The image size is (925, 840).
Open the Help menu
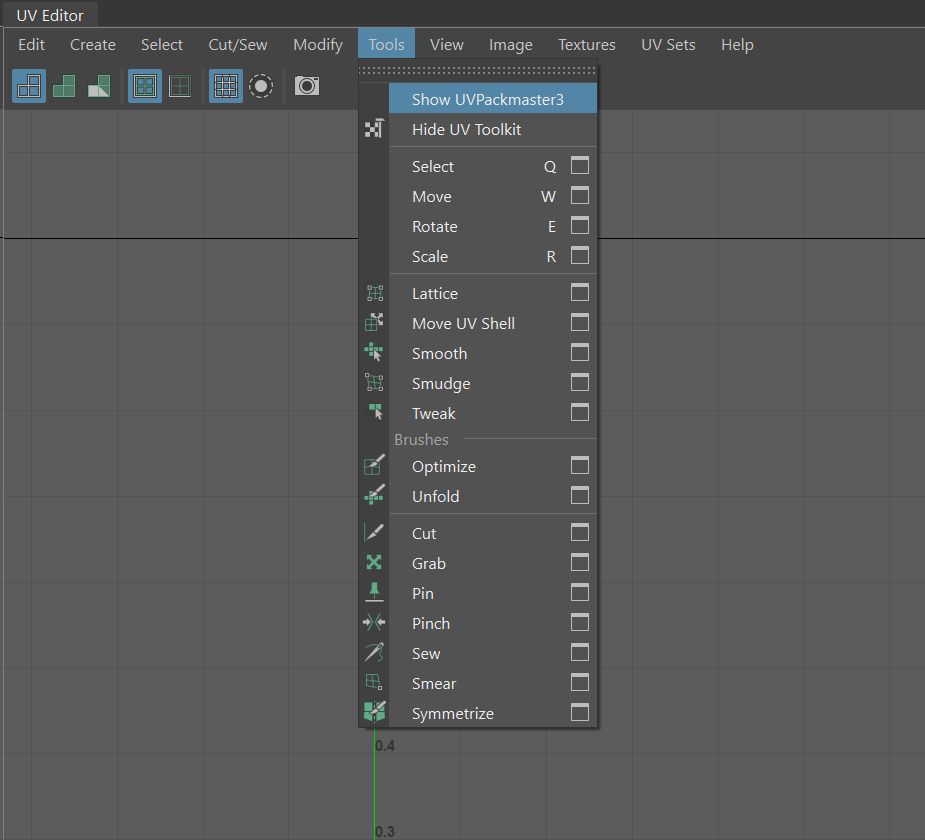(737, 44)
